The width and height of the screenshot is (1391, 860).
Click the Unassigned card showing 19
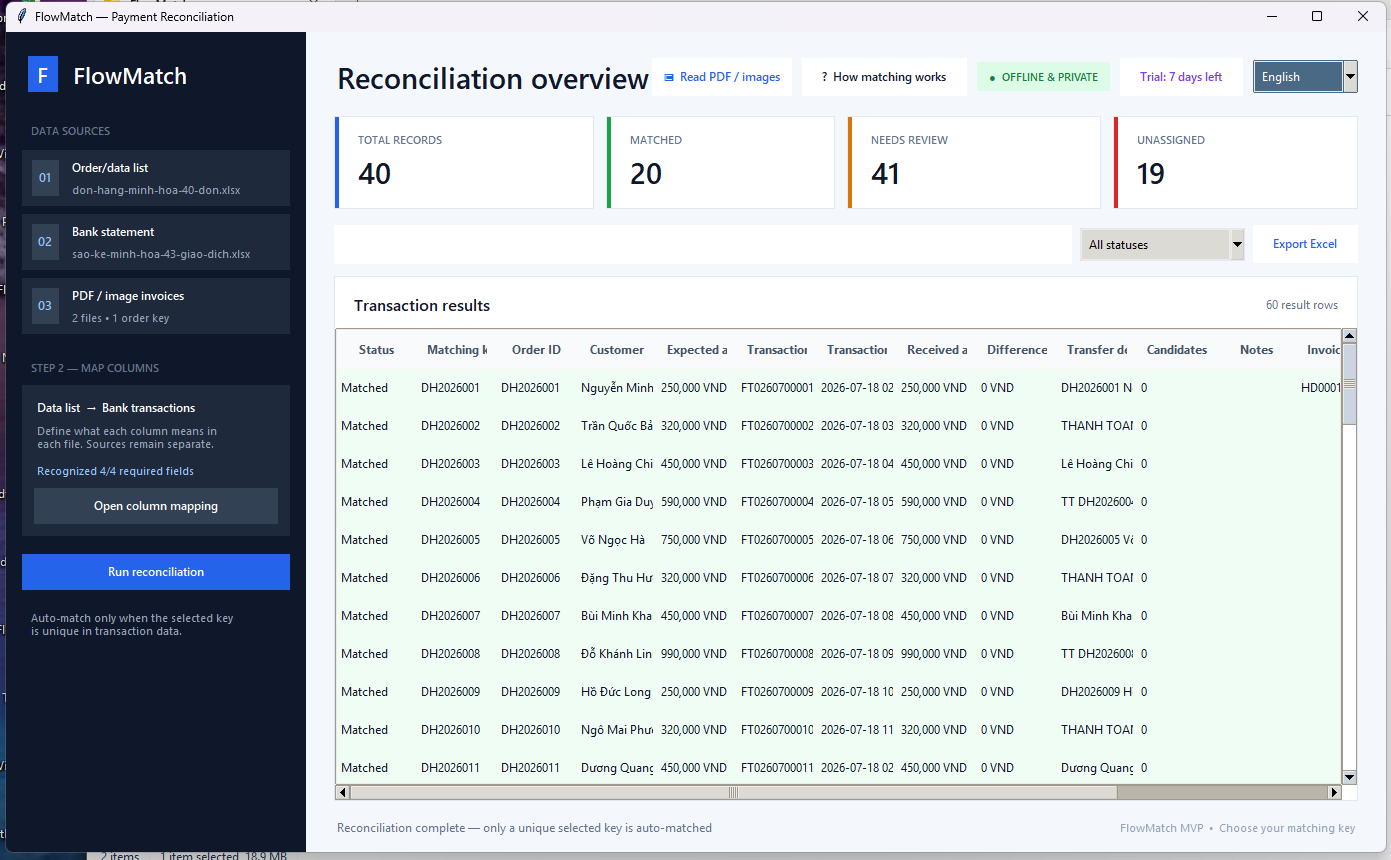pyautogui.click(x=1236, y=163)
